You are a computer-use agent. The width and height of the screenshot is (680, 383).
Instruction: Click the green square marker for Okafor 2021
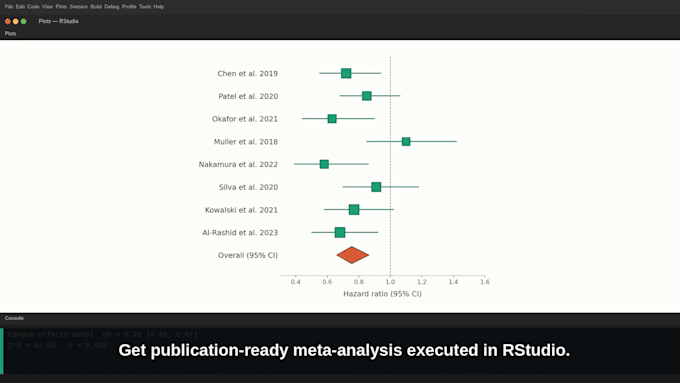(x=332, y=119)
